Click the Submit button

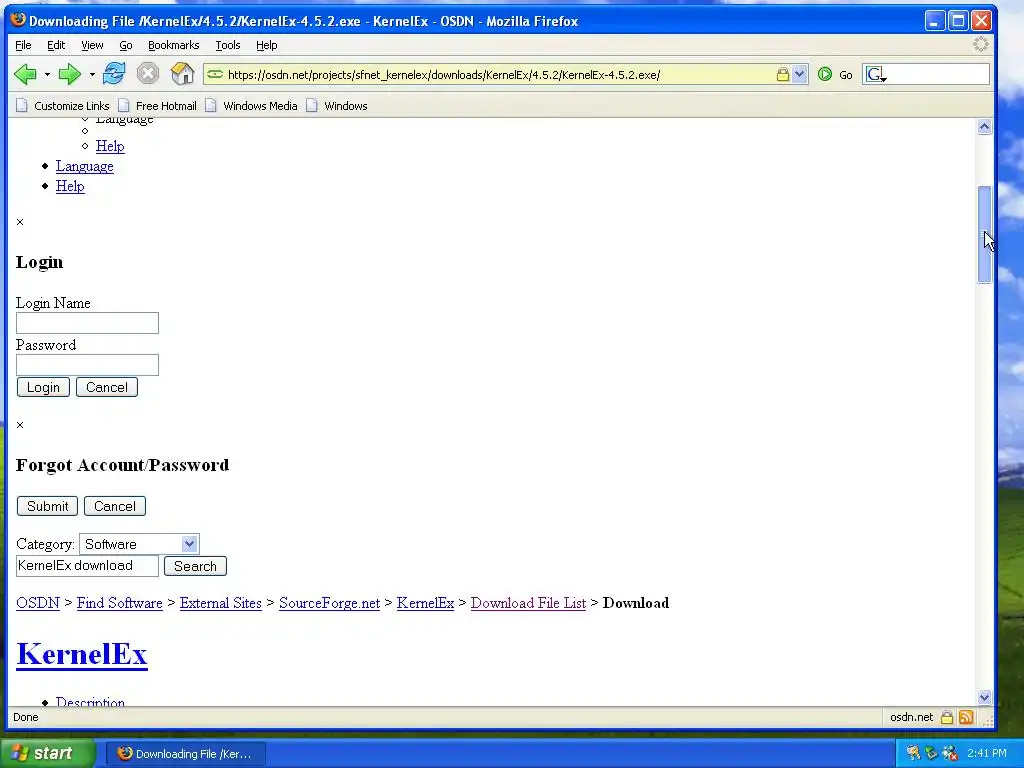coord(48,506)
